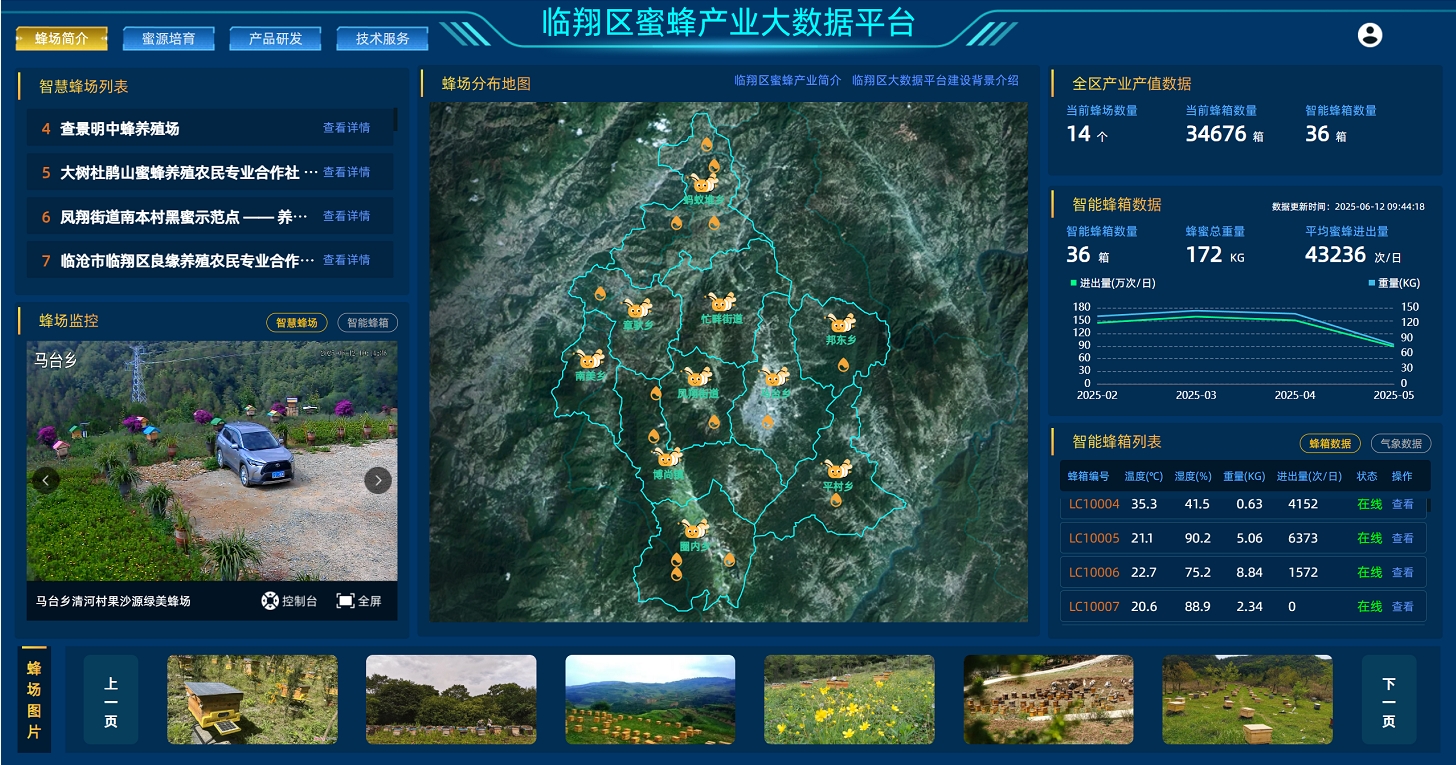Click the left arrow on camera carousel
Viewport: 1456px width, 765px height.
point(46,480)
